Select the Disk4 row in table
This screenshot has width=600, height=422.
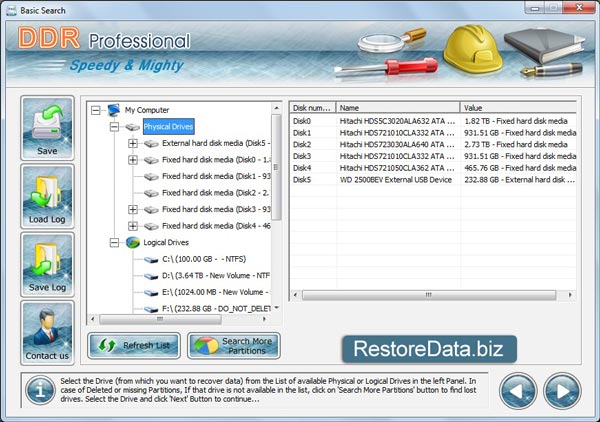point(433,168)
